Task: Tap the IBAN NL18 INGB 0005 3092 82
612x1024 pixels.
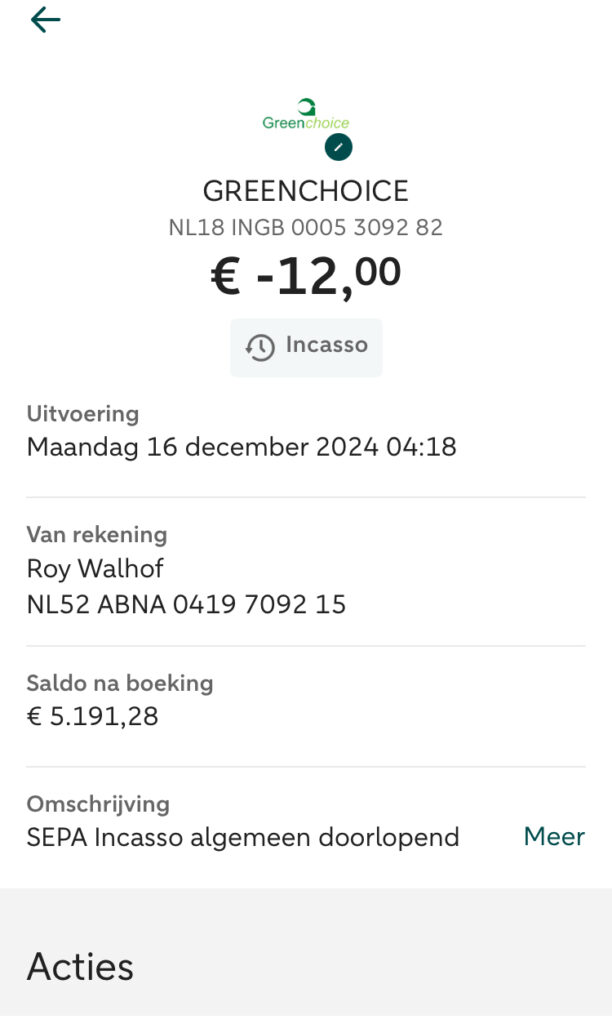Action: pyautogui.click(x=306, y=228)
